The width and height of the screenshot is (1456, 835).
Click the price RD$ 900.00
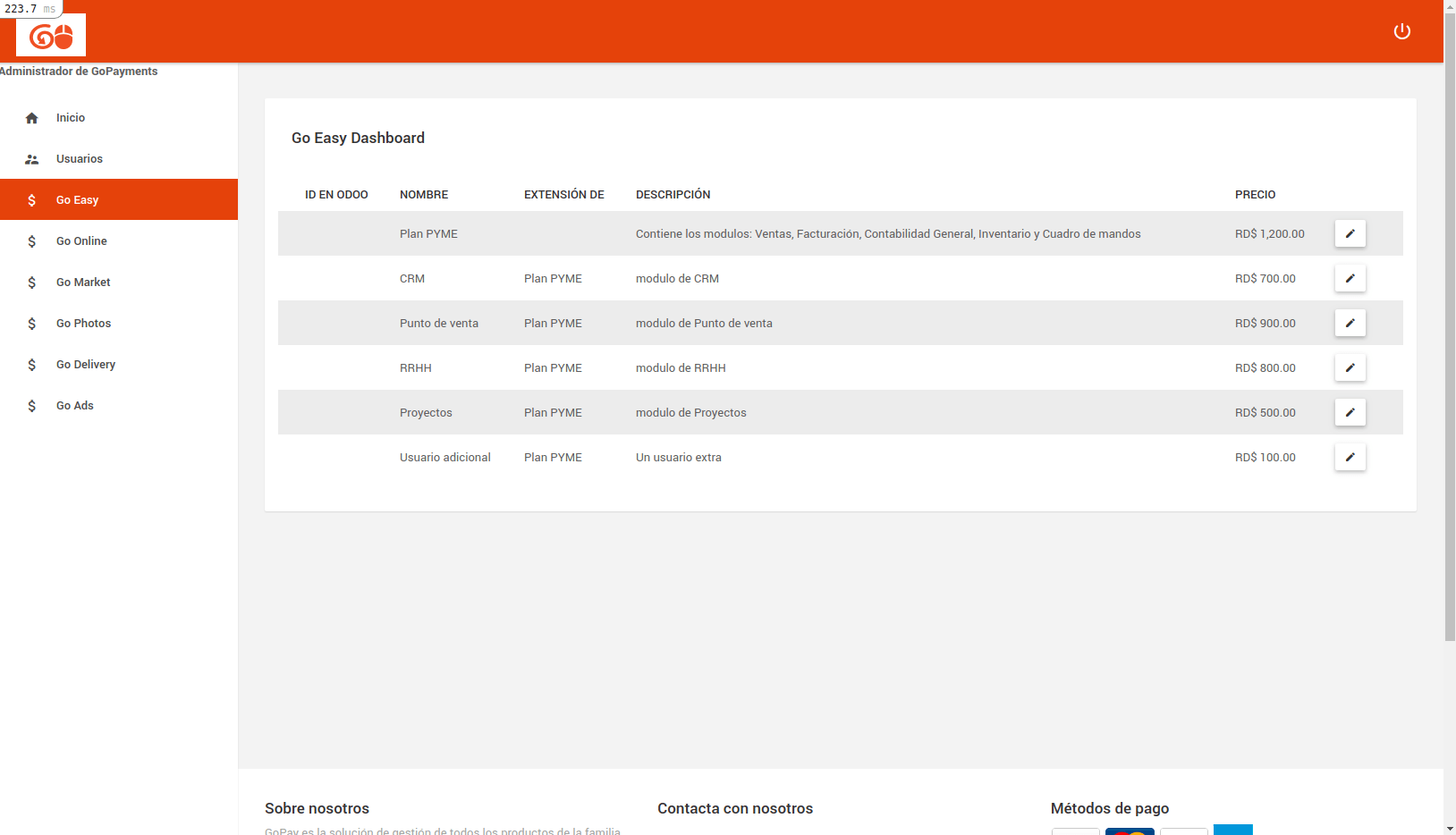(x=1266, y=324)
